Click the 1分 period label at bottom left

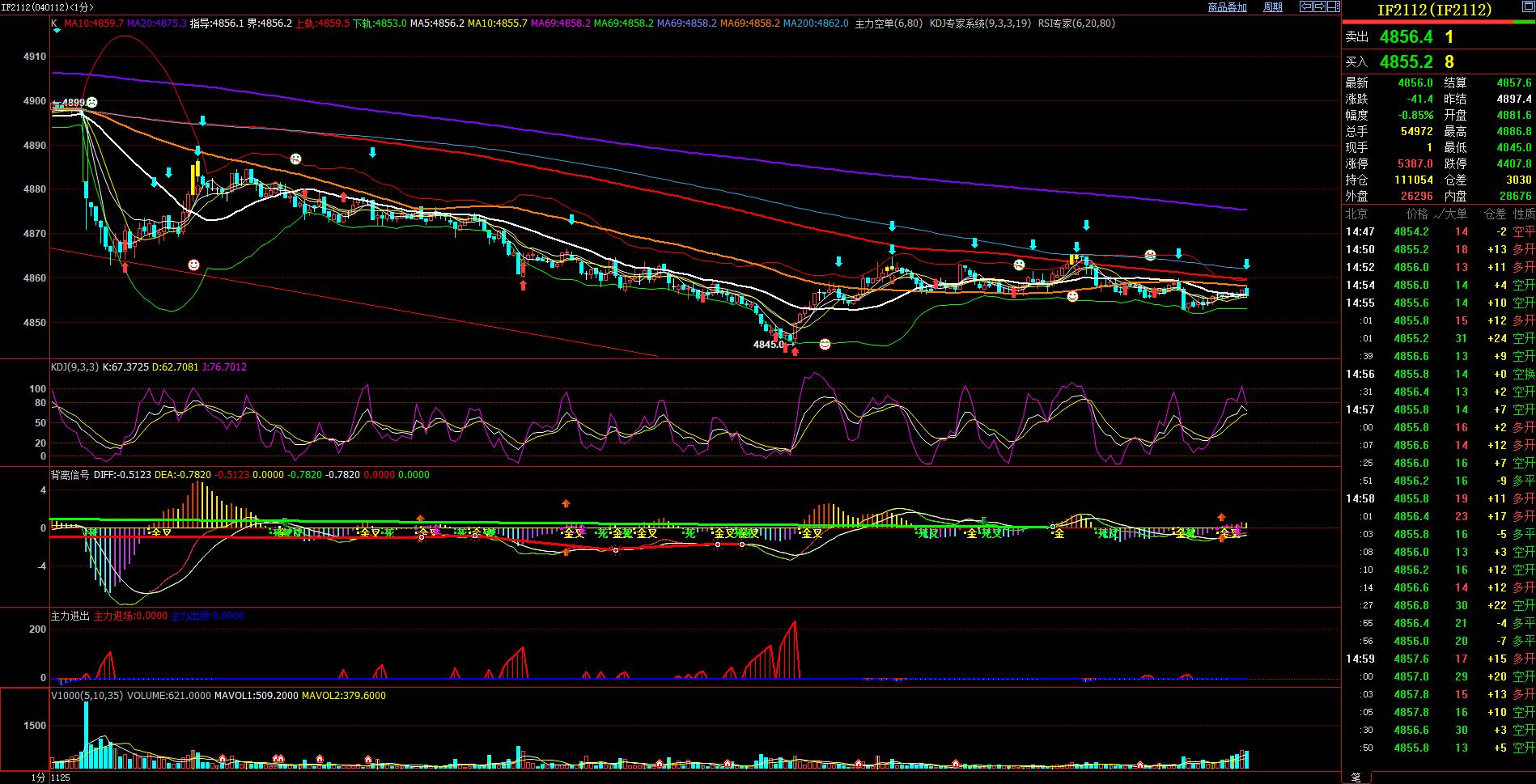(x=38, y=778)
